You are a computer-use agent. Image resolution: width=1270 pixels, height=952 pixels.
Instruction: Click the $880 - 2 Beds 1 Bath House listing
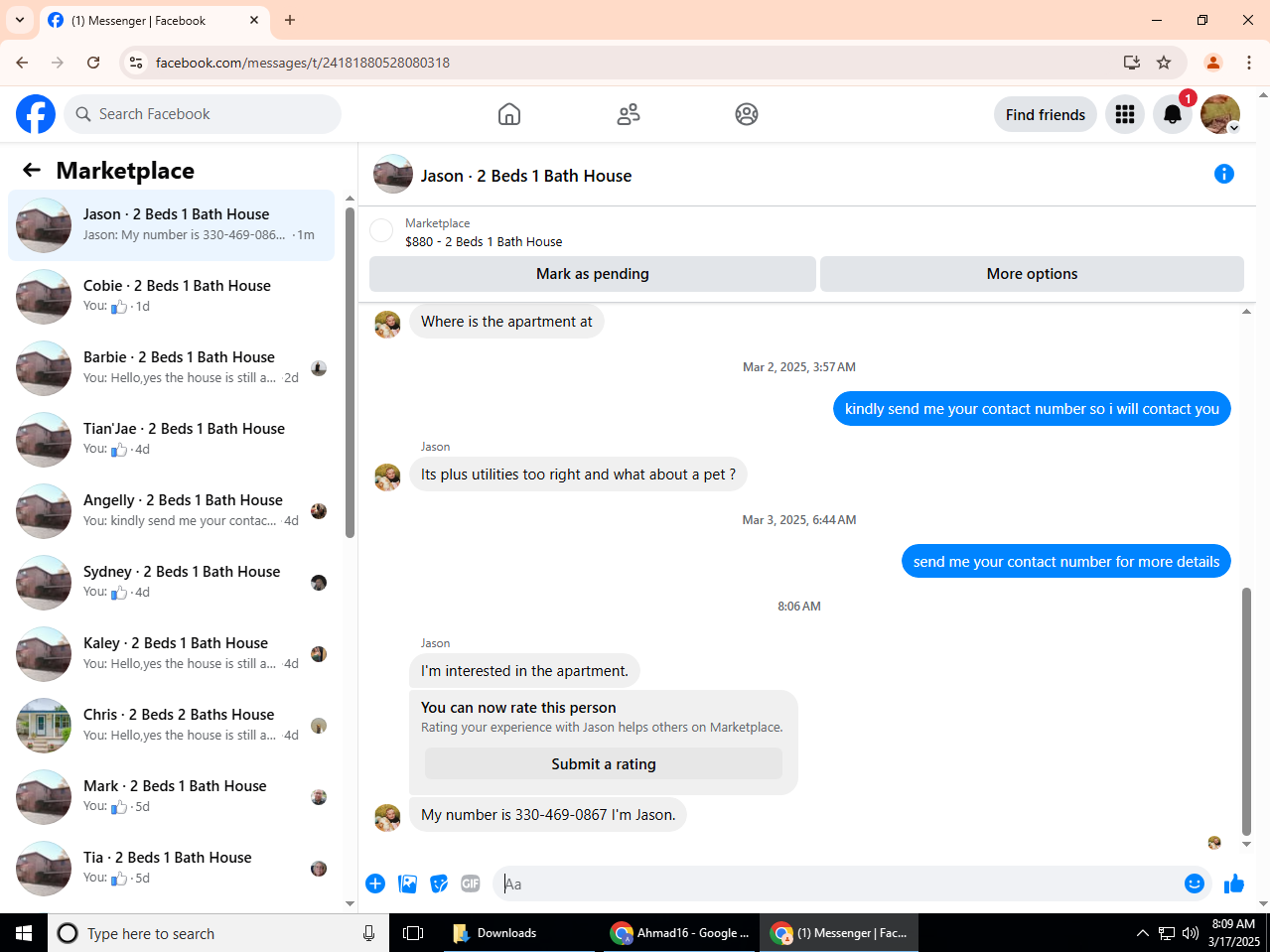point(484,241)
